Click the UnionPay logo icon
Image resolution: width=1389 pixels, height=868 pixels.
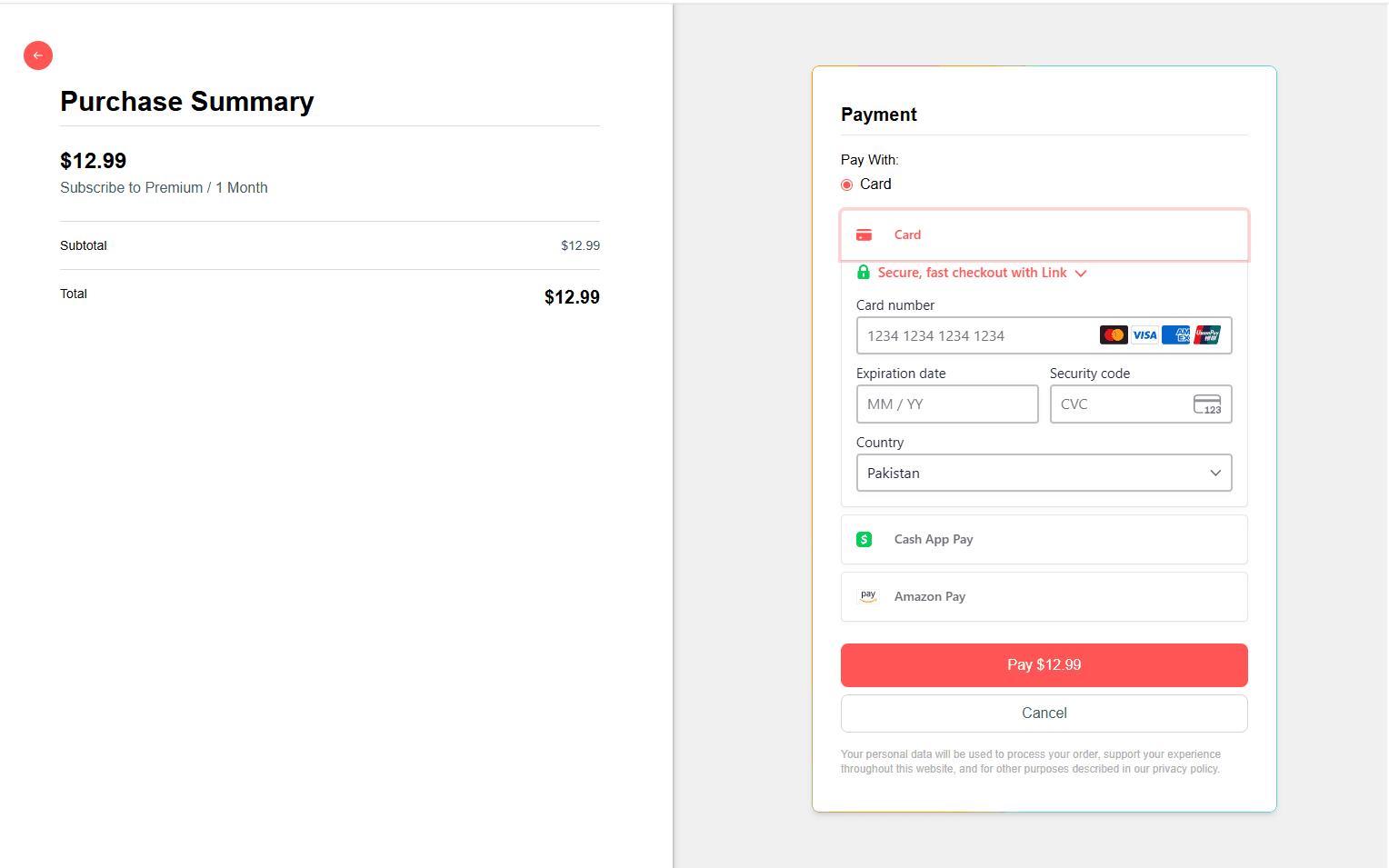click(x=1207, y=334)
